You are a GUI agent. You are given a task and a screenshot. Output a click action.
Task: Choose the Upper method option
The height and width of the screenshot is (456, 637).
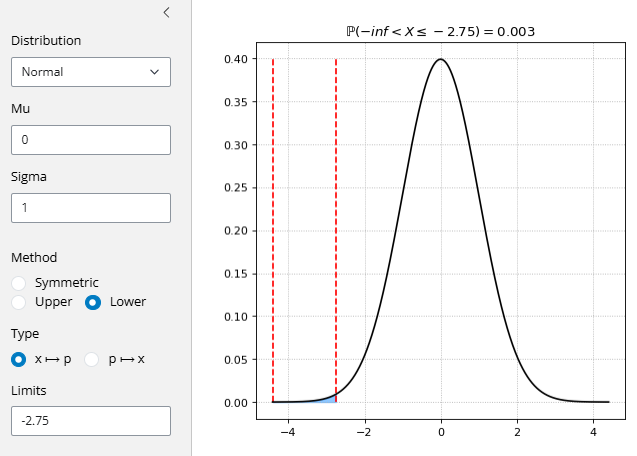click(x=19, y=302)
